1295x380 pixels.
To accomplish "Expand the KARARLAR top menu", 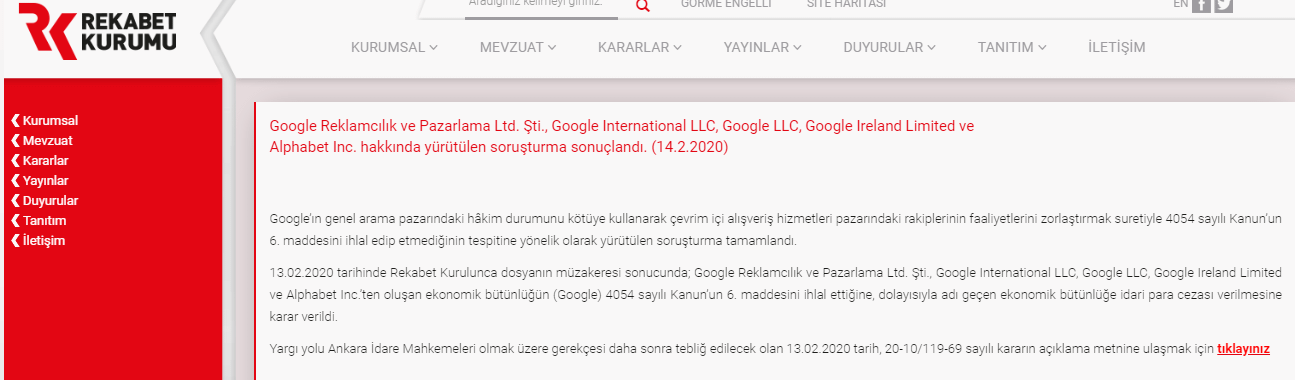I will click(640, 47).
